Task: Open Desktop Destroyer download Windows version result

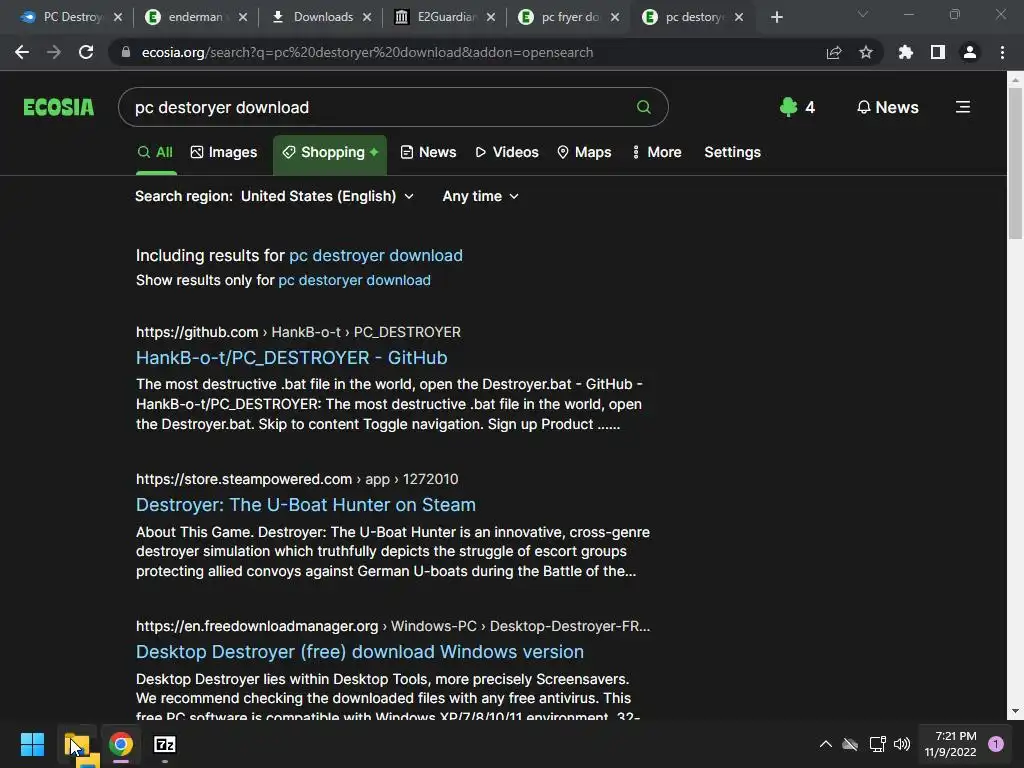Action: (x=360, y=652)
